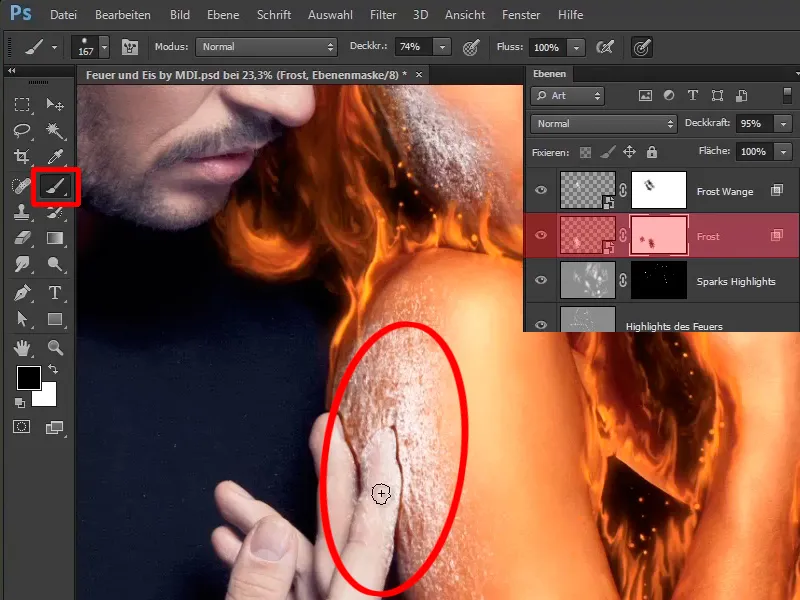
Task: Lock transparent pixels
Action: tap(586, 153)
